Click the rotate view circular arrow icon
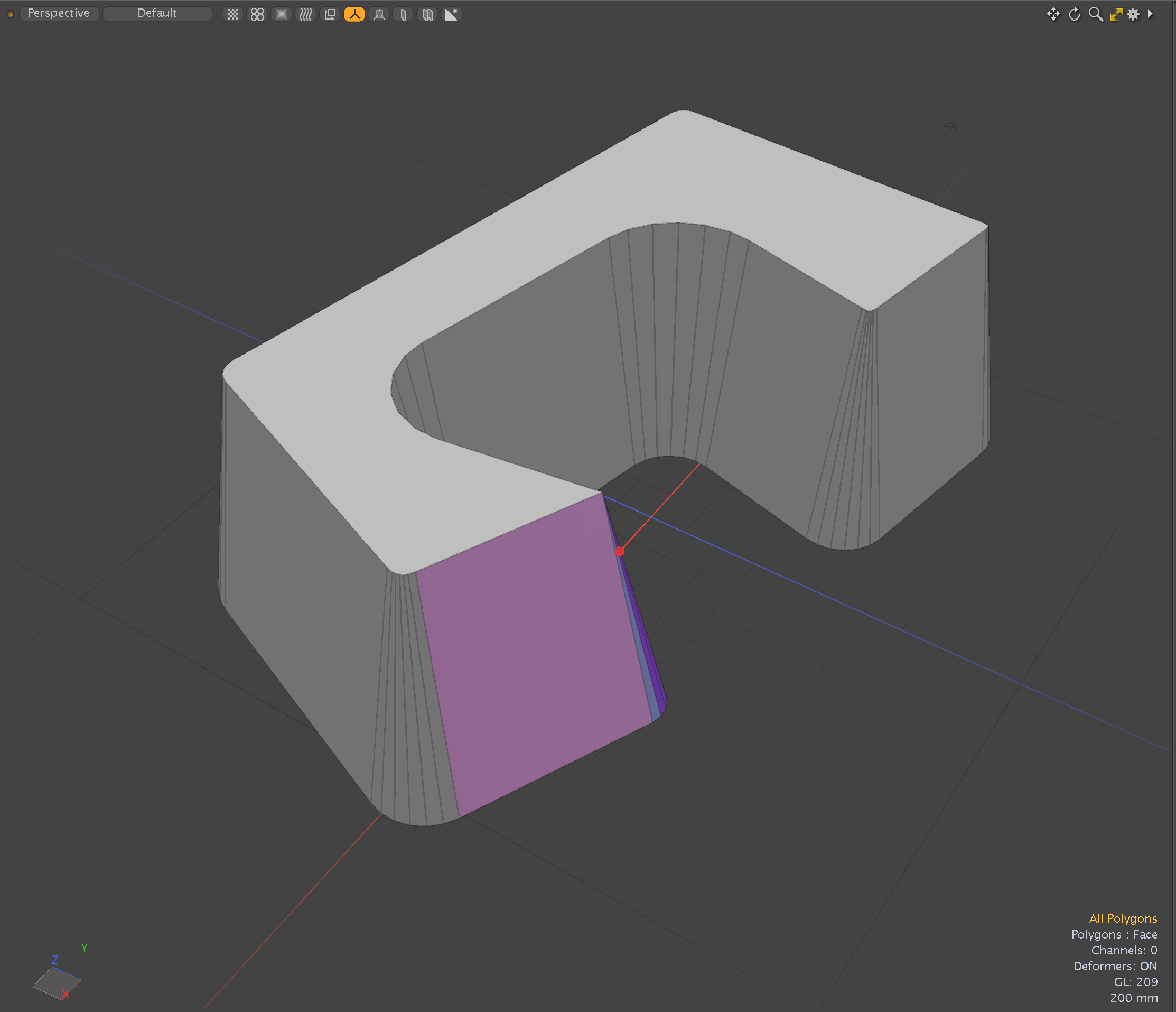Image resolution: width=1176 pixels, height=1012 pixels. pos(1075,14)
